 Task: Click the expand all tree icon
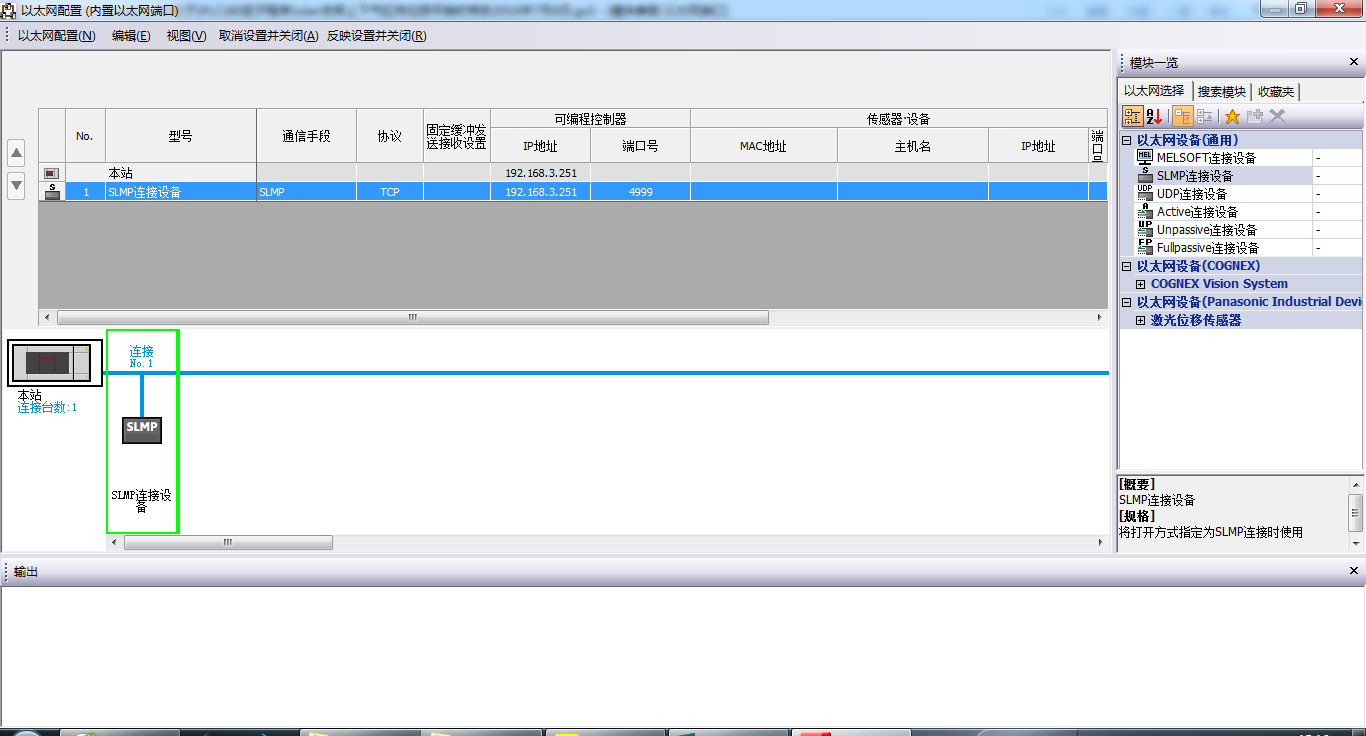tap(1183, 117)
